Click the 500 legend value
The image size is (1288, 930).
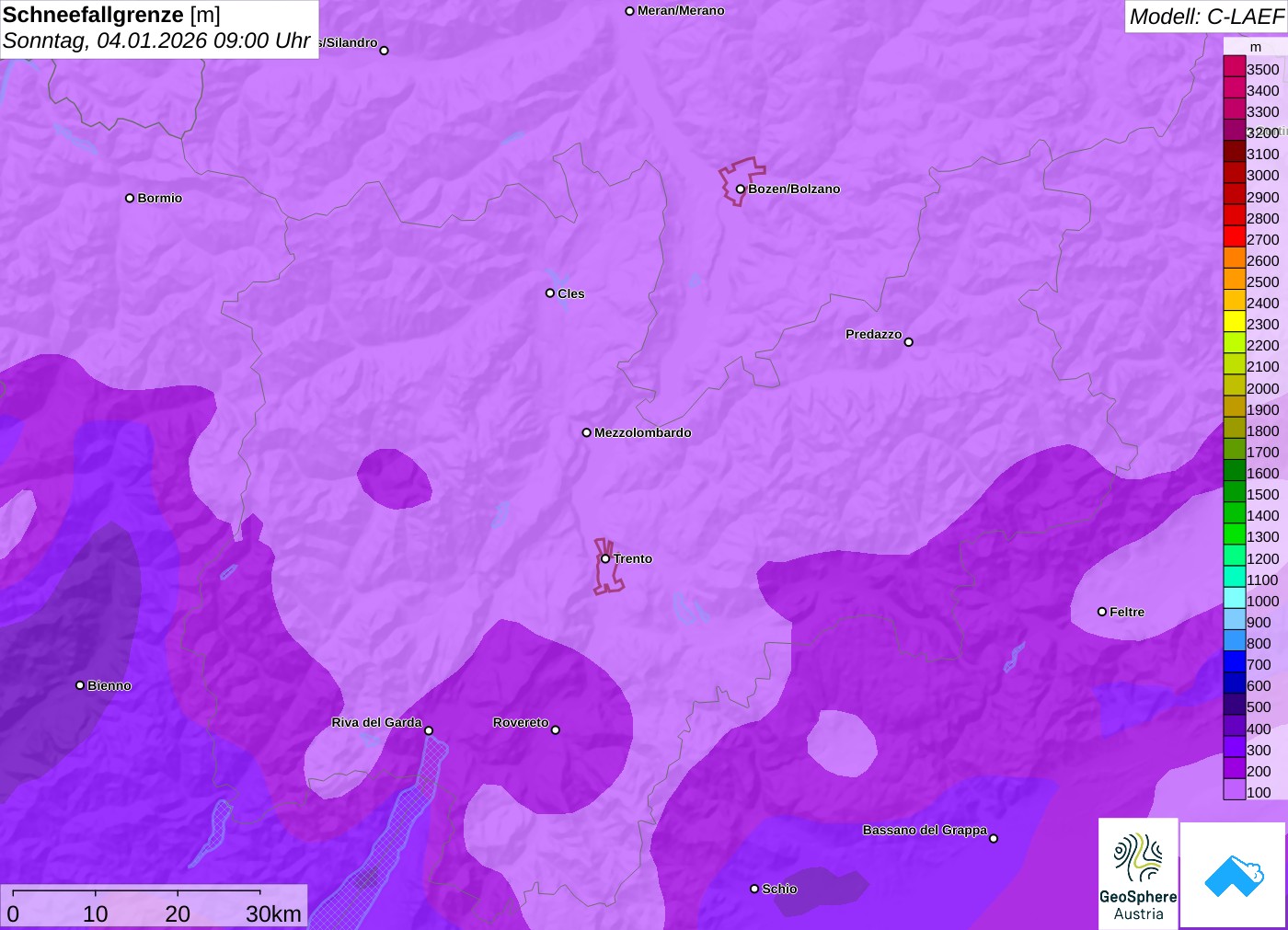coord(1259,707)
